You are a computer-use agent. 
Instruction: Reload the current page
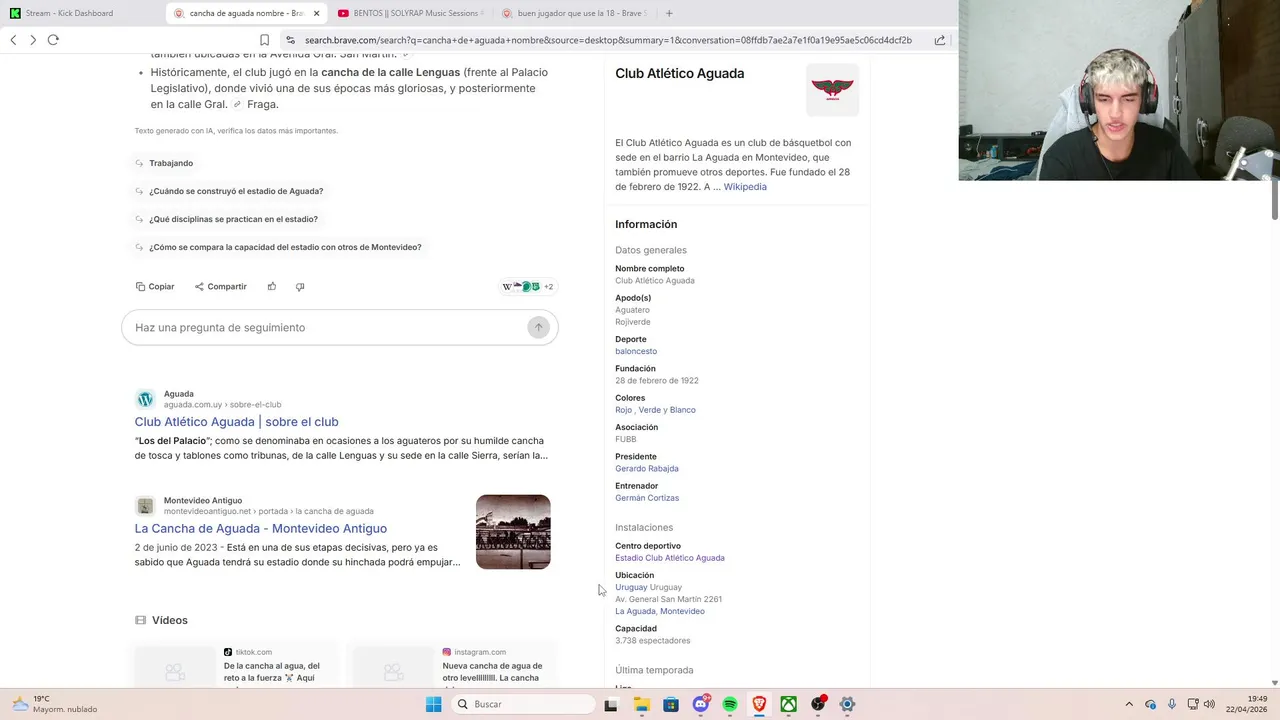(x=53, y=40)
